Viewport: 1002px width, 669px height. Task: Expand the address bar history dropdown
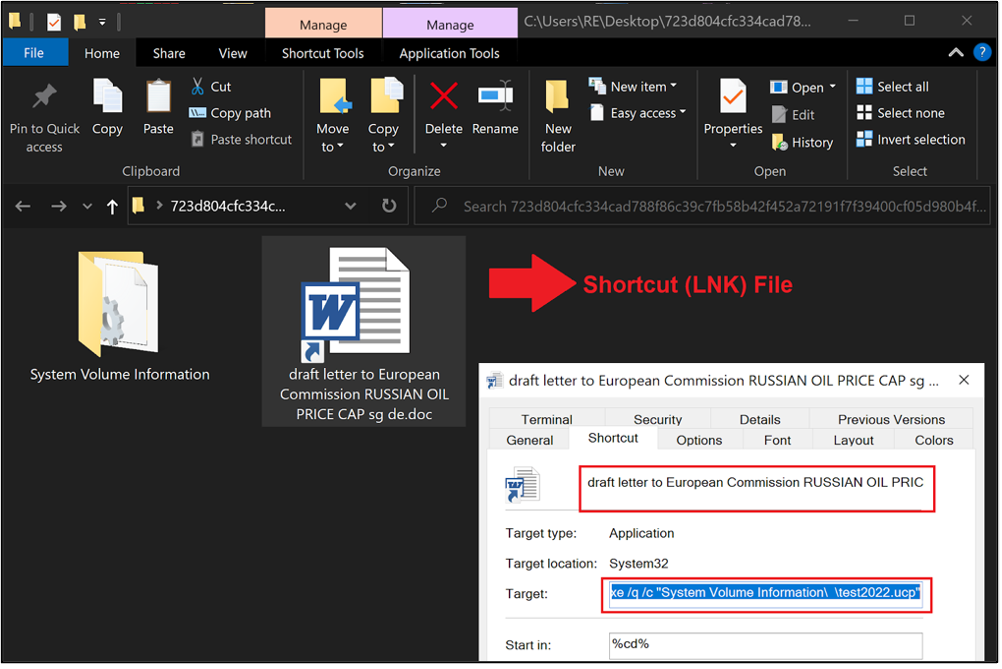click(x=350, y=206)
